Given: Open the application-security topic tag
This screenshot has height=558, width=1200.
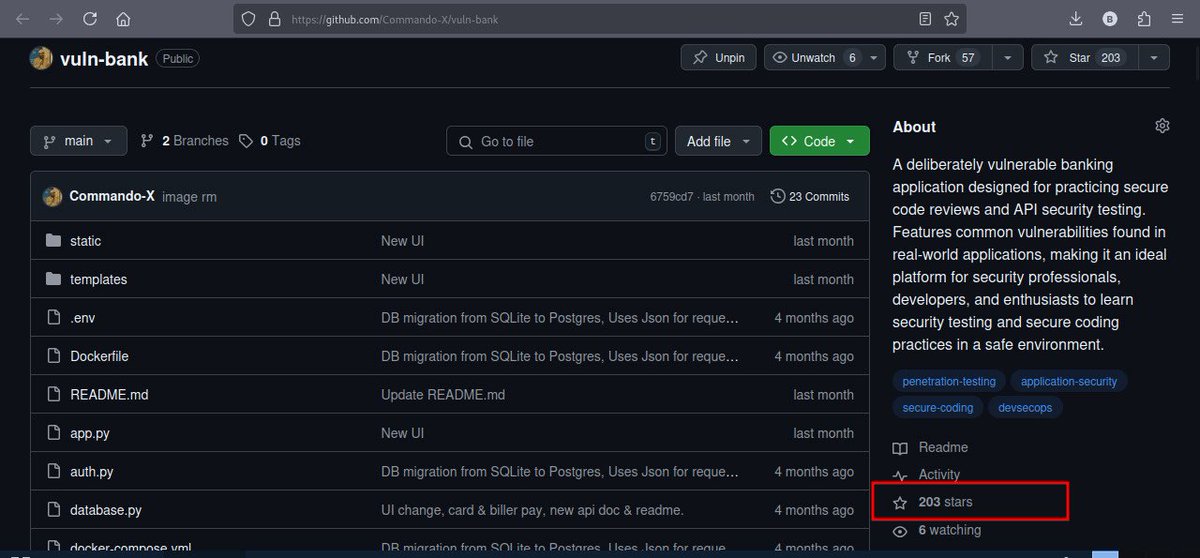Looking at the screenshot, I should coord(1069,381).
